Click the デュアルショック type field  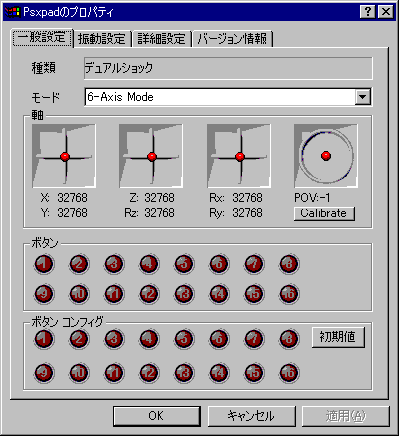pyautogui.click(x=228, y=68)
